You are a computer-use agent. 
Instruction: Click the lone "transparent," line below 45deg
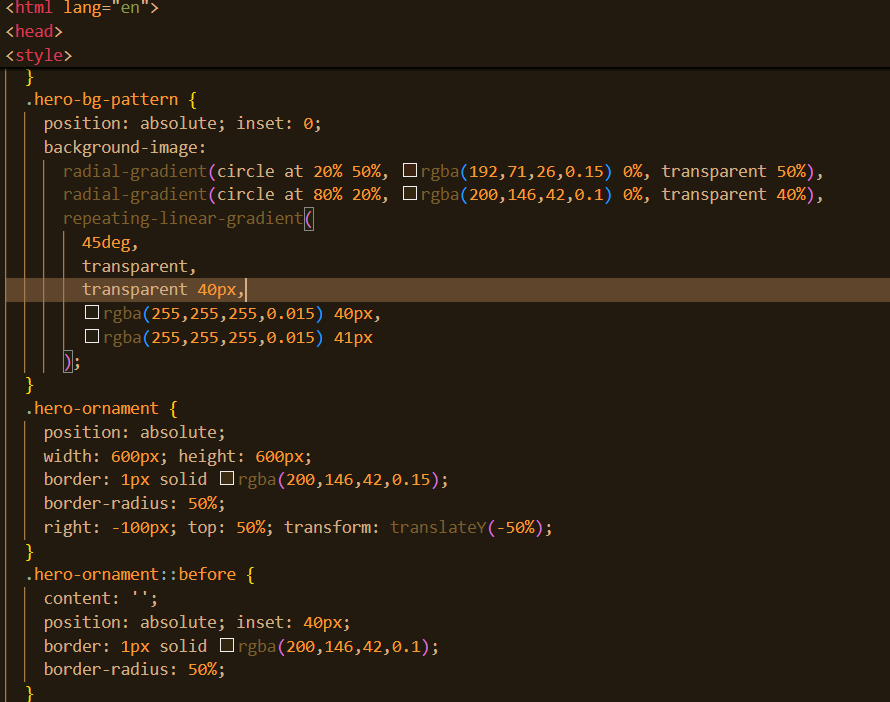click(139, 266)
